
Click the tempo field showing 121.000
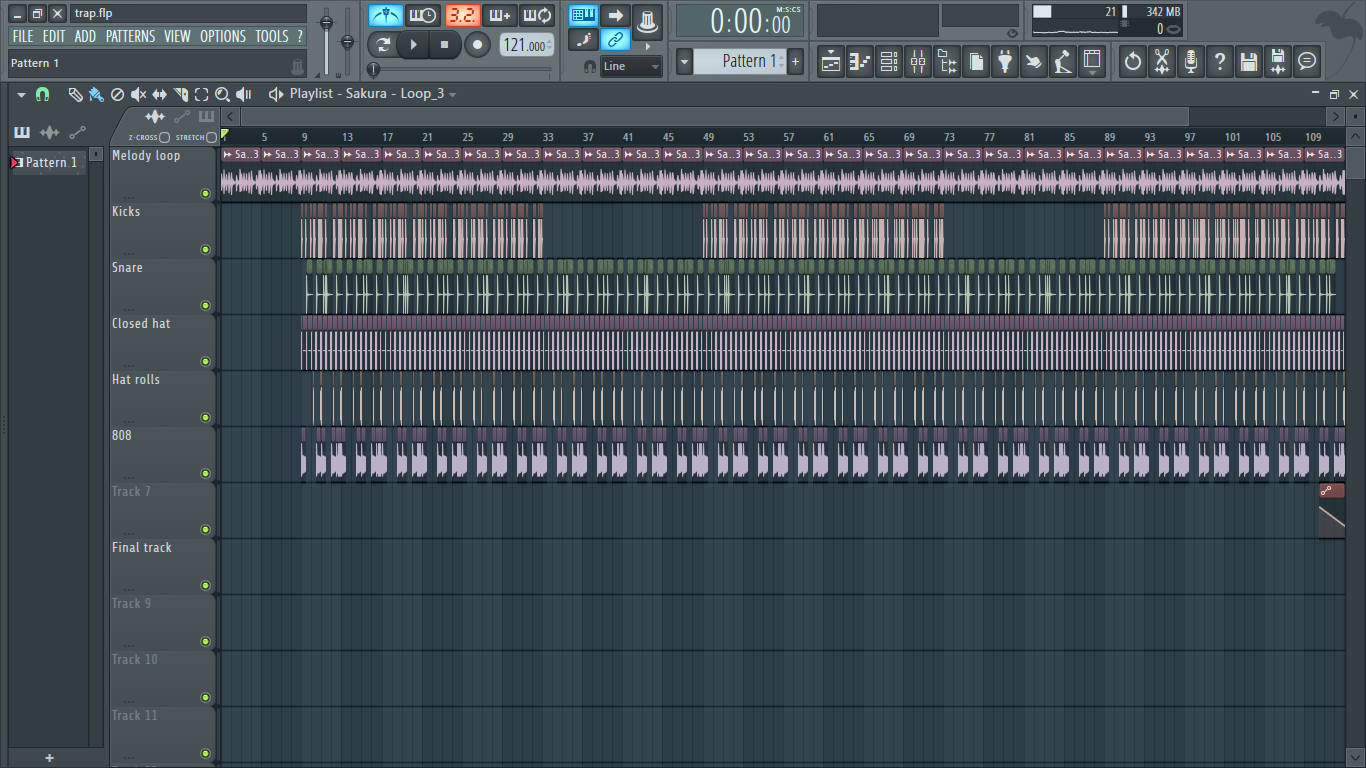pyautogui.click(x=527, y=45)
